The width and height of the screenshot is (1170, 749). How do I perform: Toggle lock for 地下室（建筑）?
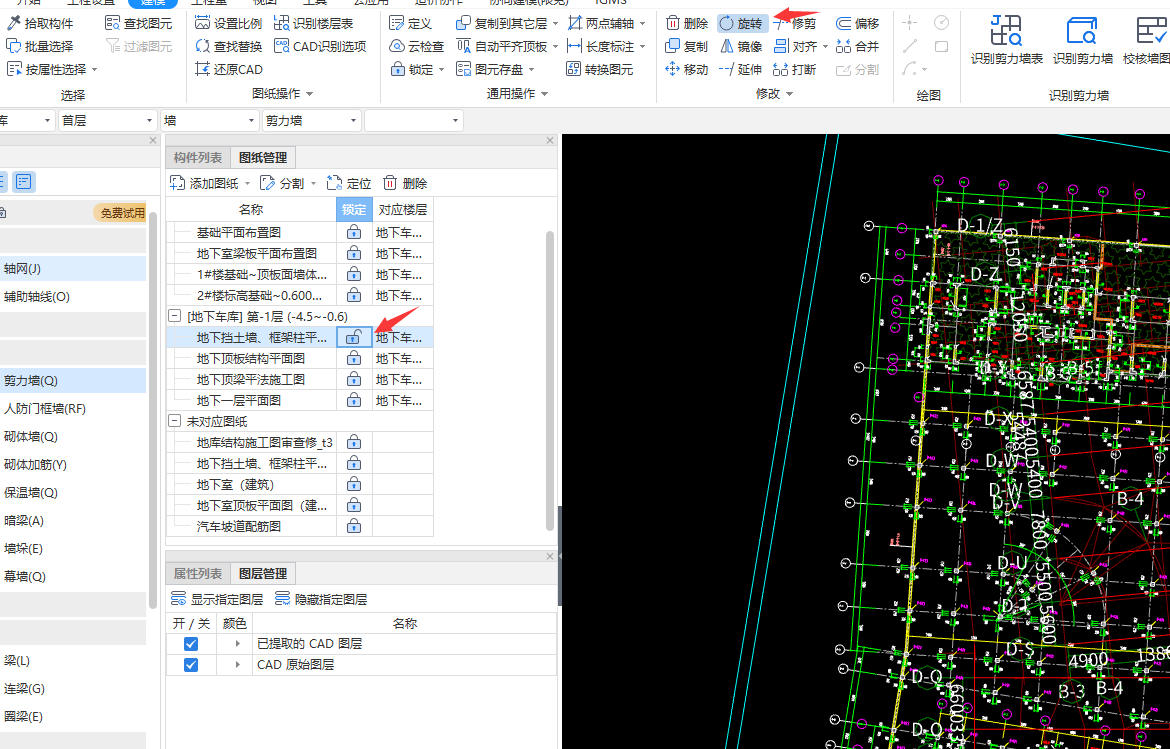click(354, 484)
